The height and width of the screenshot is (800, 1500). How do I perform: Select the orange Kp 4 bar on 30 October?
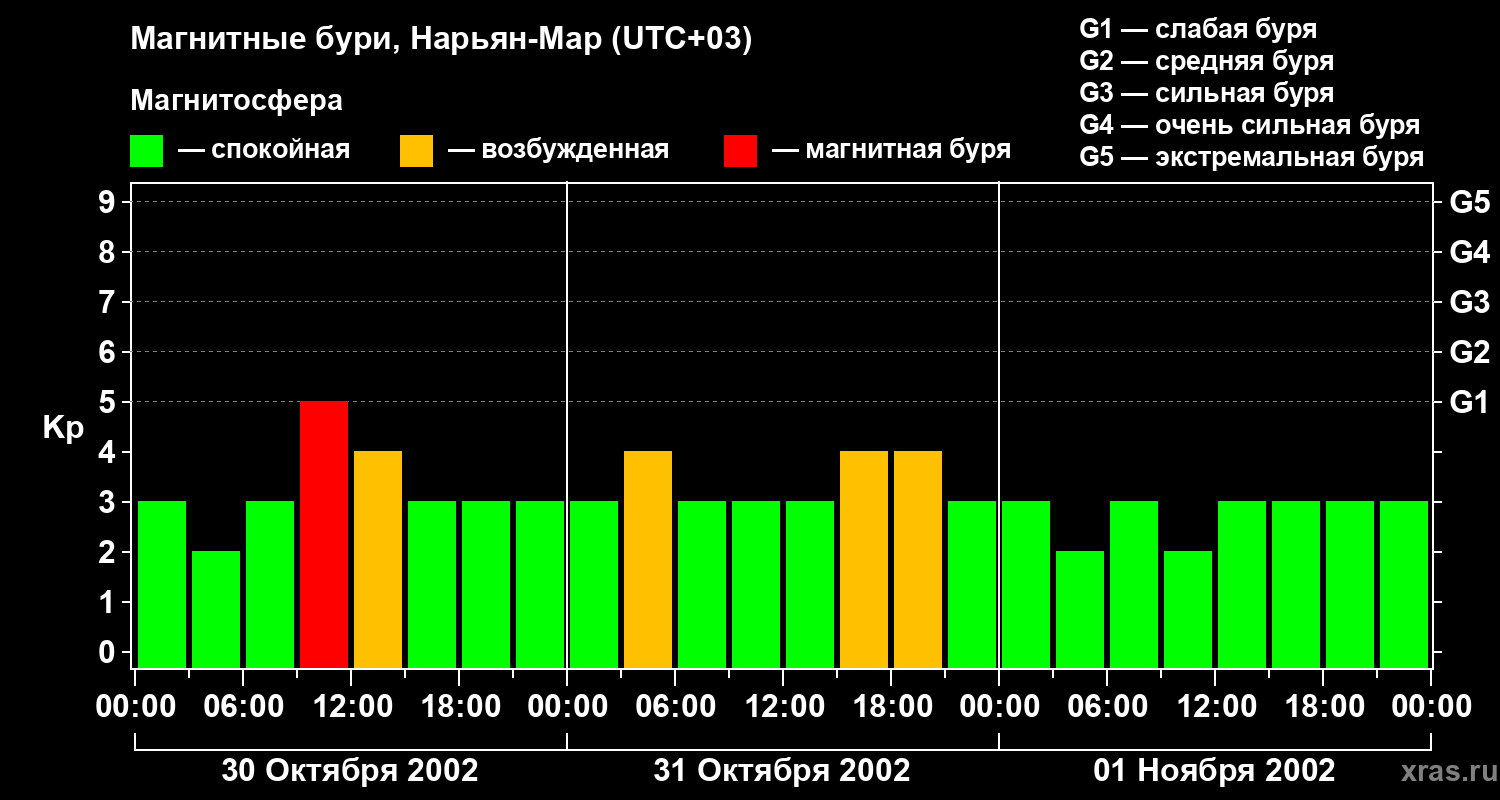378,560
